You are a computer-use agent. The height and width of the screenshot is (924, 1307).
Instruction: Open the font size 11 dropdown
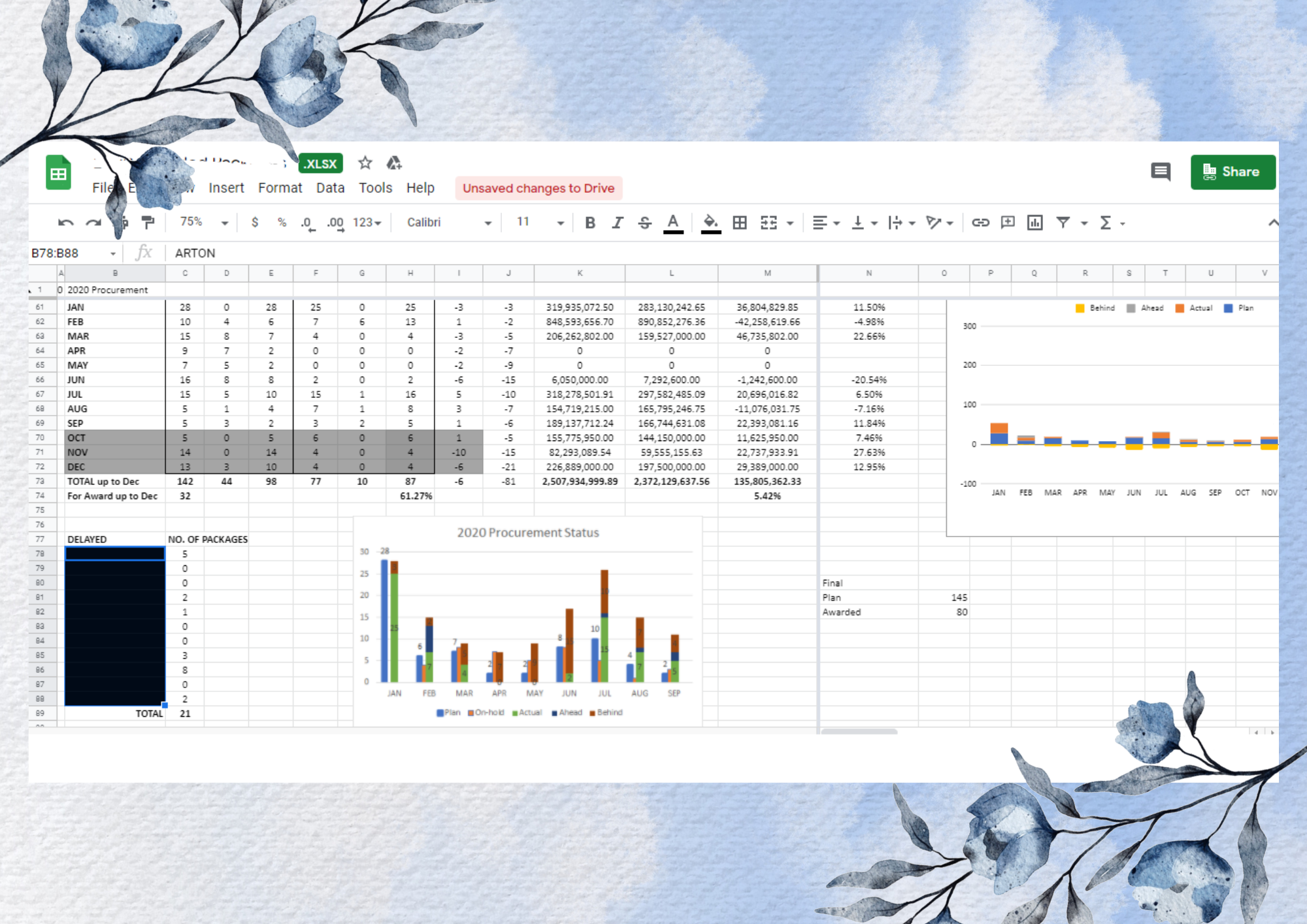(x=540, y=222)
